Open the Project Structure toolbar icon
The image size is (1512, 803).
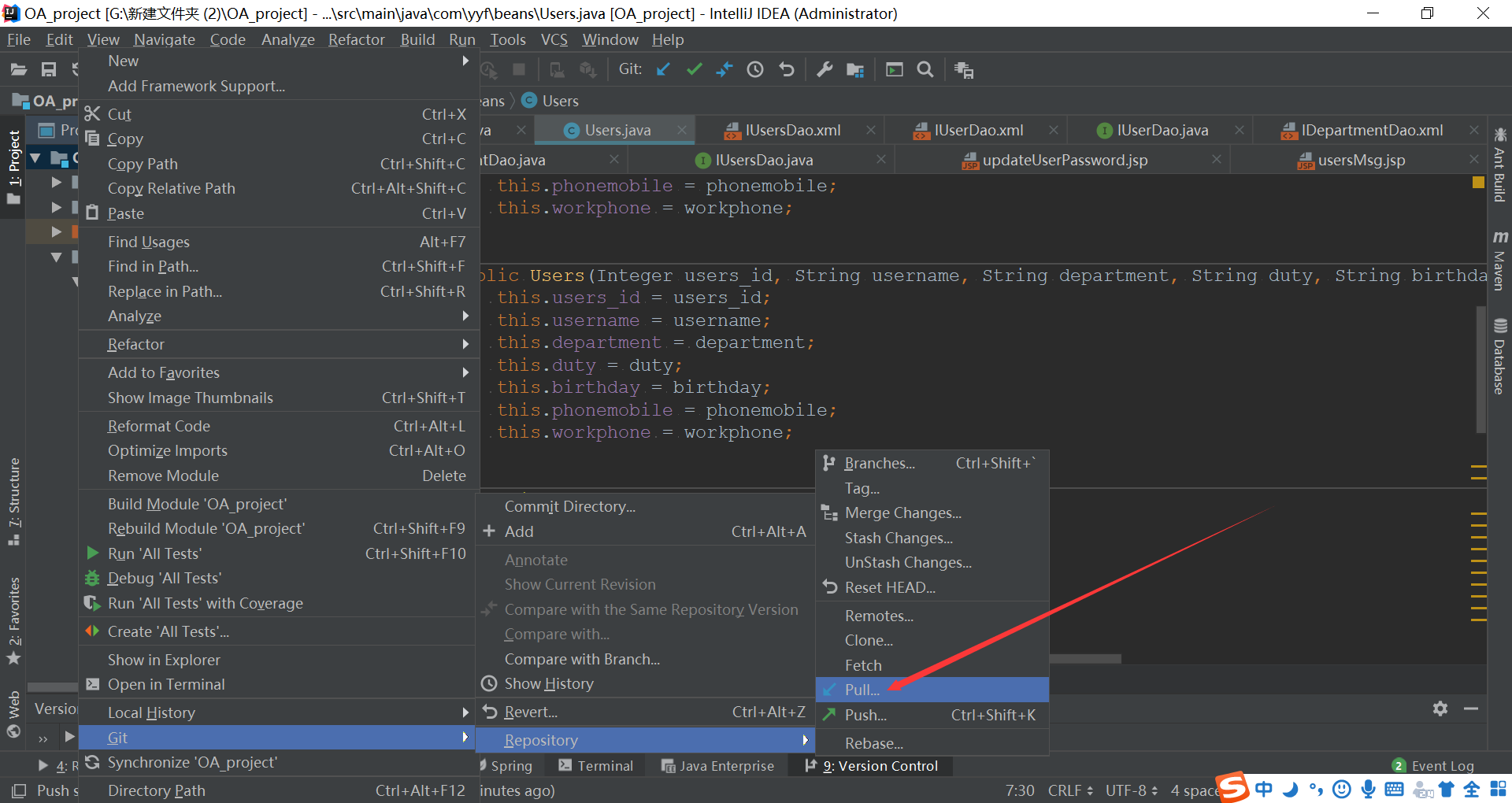point(855,70)
